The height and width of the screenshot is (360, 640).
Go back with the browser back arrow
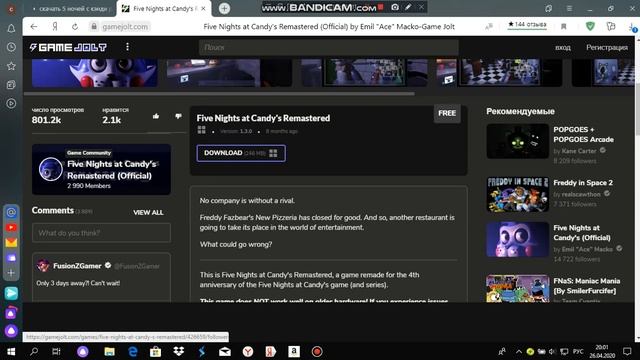pos(34,27)
